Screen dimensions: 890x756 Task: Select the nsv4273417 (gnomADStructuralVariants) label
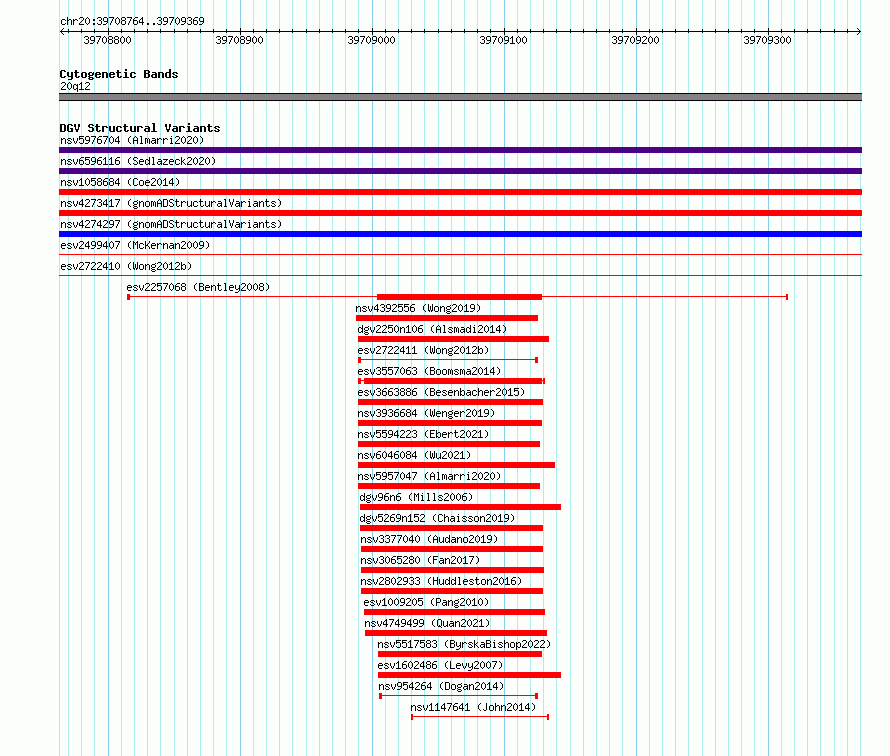point(171,203)
